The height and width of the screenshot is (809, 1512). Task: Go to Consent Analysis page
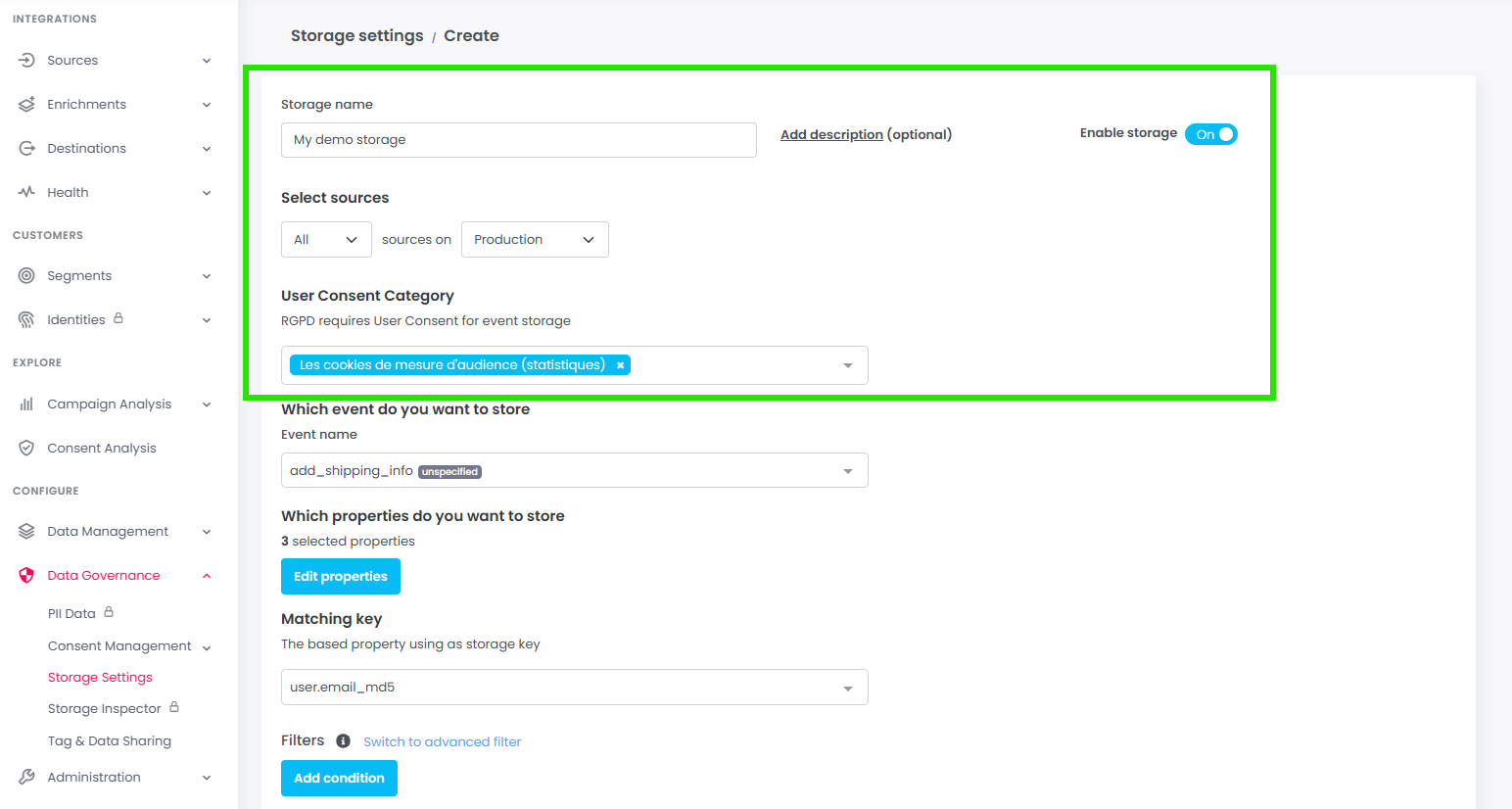point(102,449)
